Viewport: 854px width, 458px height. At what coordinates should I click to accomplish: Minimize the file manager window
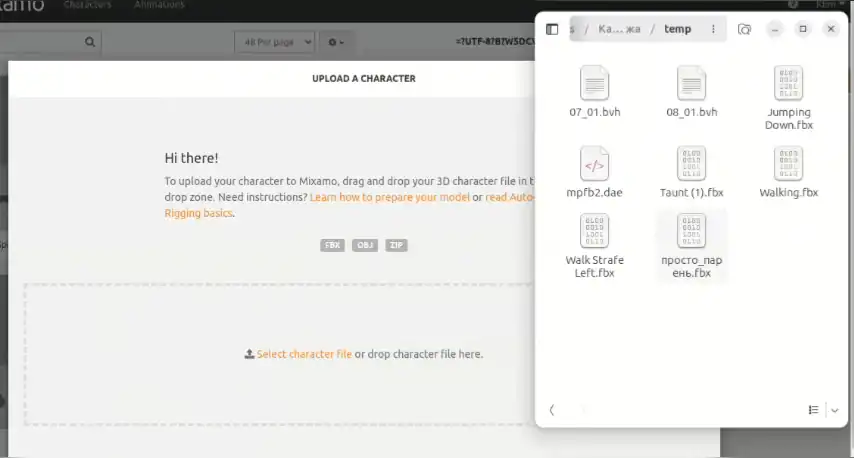774,29
